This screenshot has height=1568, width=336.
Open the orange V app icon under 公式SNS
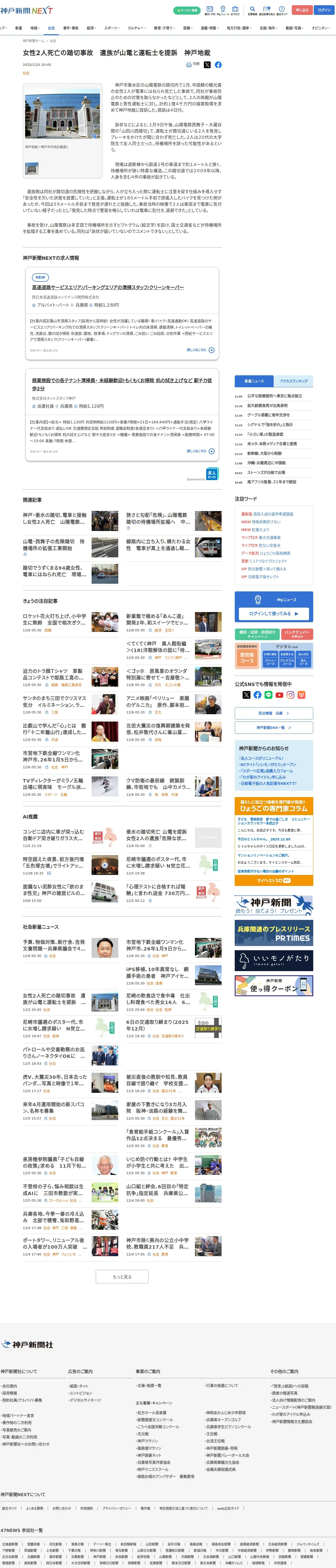[x=301, y=695]
